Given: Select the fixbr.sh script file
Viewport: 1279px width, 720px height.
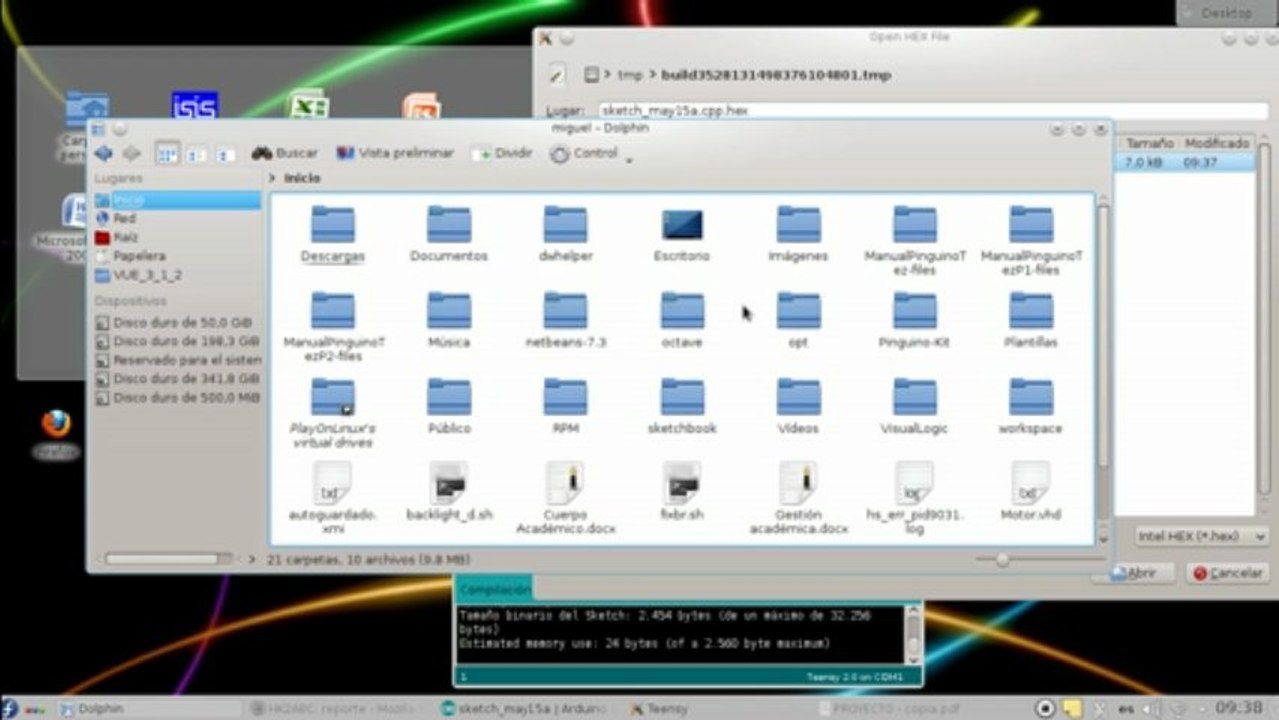Looking at the screenshot, I should (682, 492).
